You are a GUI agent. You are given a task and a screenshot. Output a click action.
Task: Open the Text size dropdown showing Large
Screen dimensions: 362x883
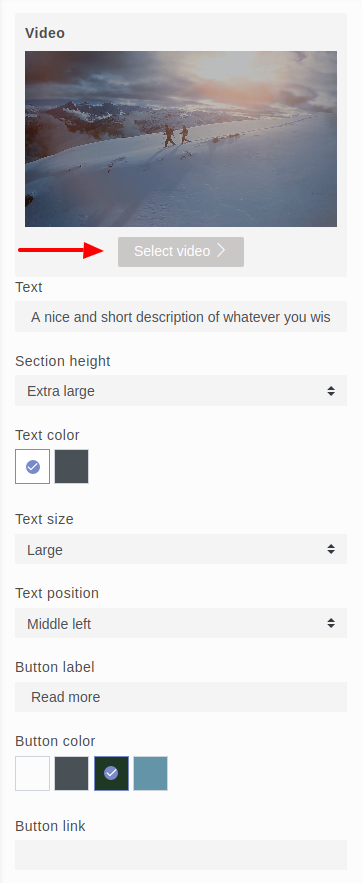[x=181, y=549]
